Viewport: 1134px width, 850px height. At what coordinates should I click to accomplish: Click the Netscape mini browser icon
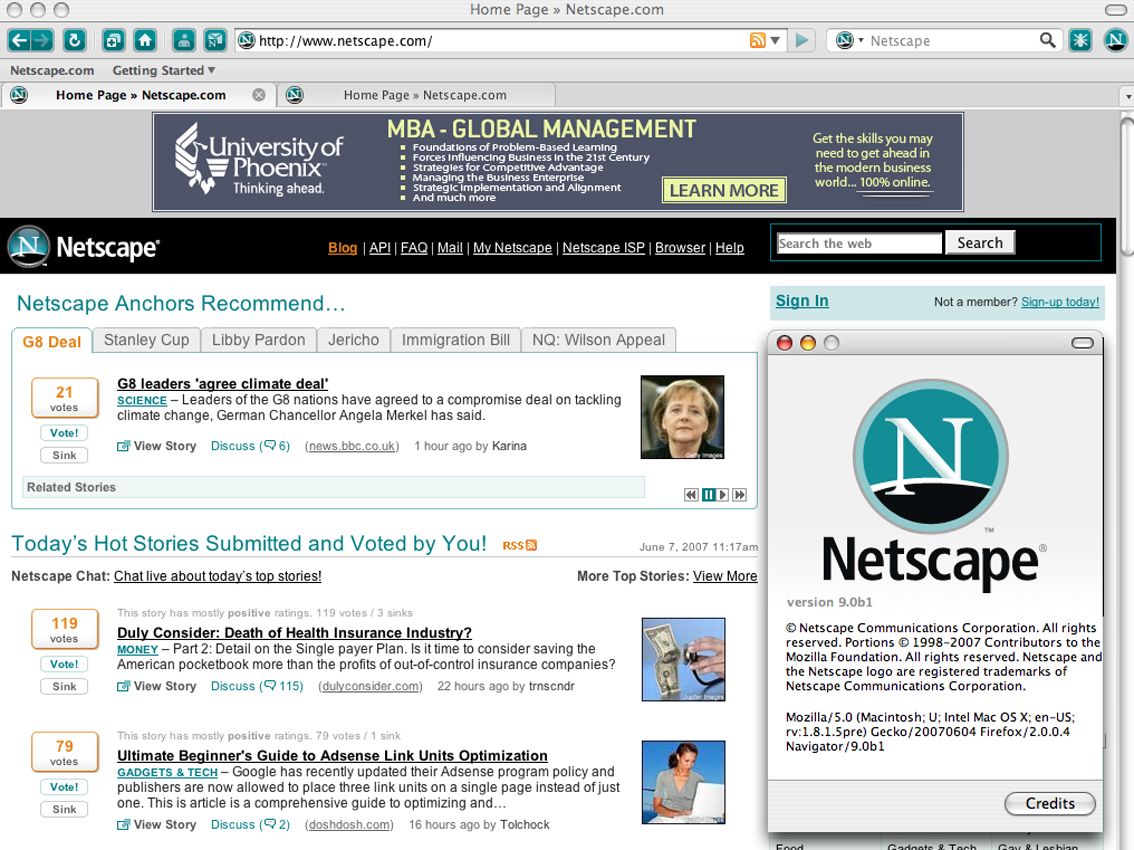coord(214,40)
